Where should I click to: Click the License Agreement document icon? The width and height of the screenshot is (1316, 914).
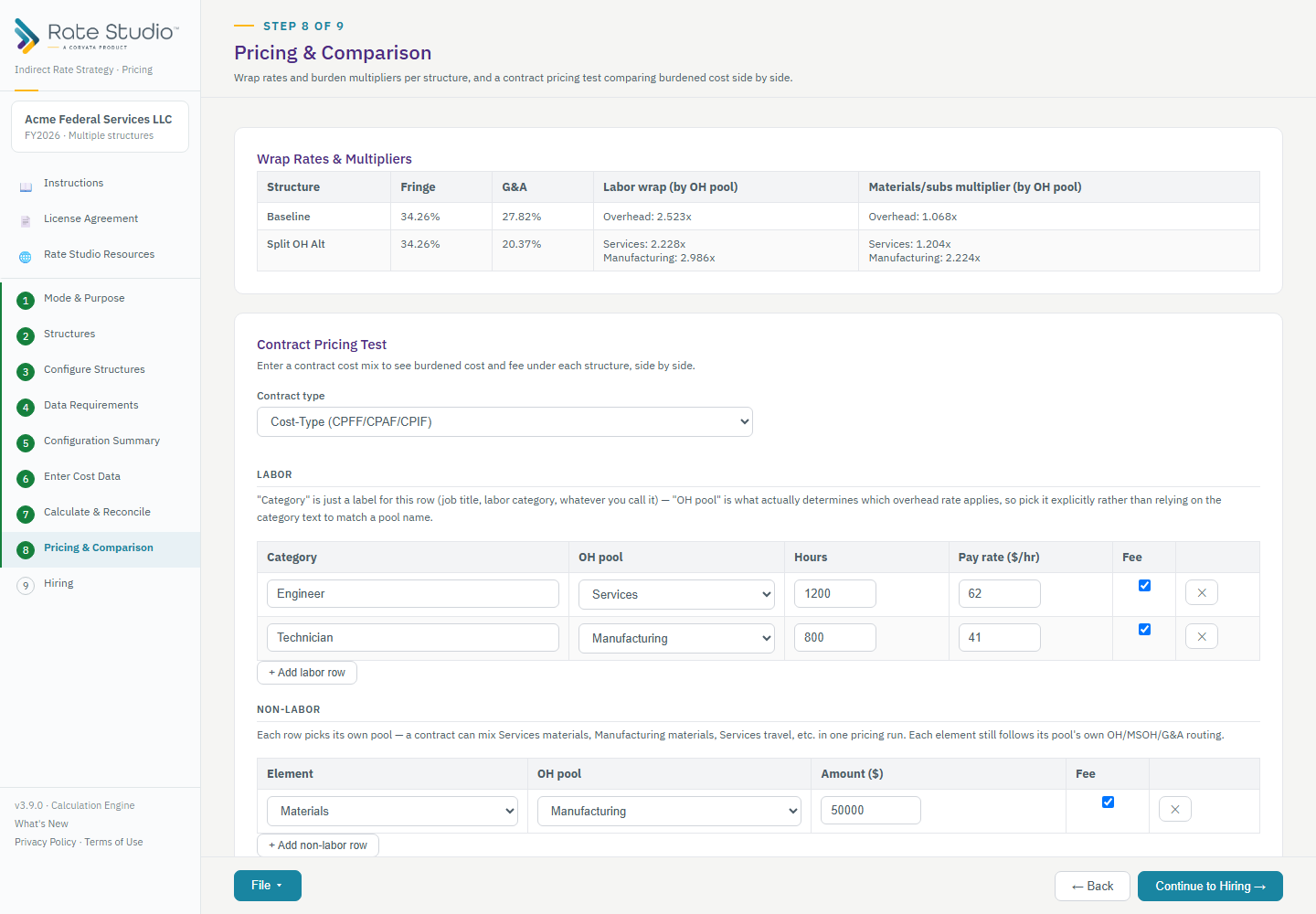26,221
